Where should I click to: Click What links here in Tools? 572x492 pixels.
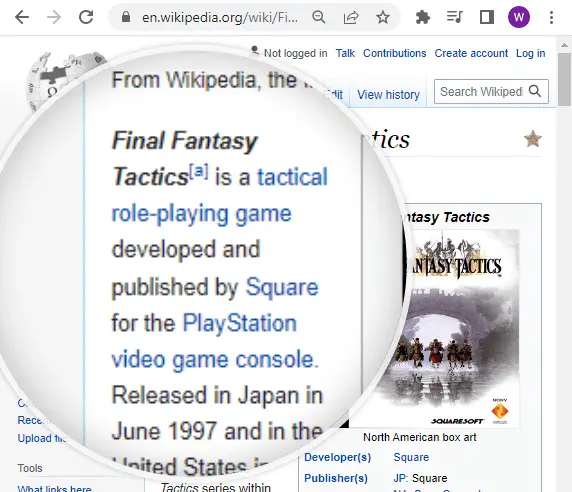(x=54, y=488)
